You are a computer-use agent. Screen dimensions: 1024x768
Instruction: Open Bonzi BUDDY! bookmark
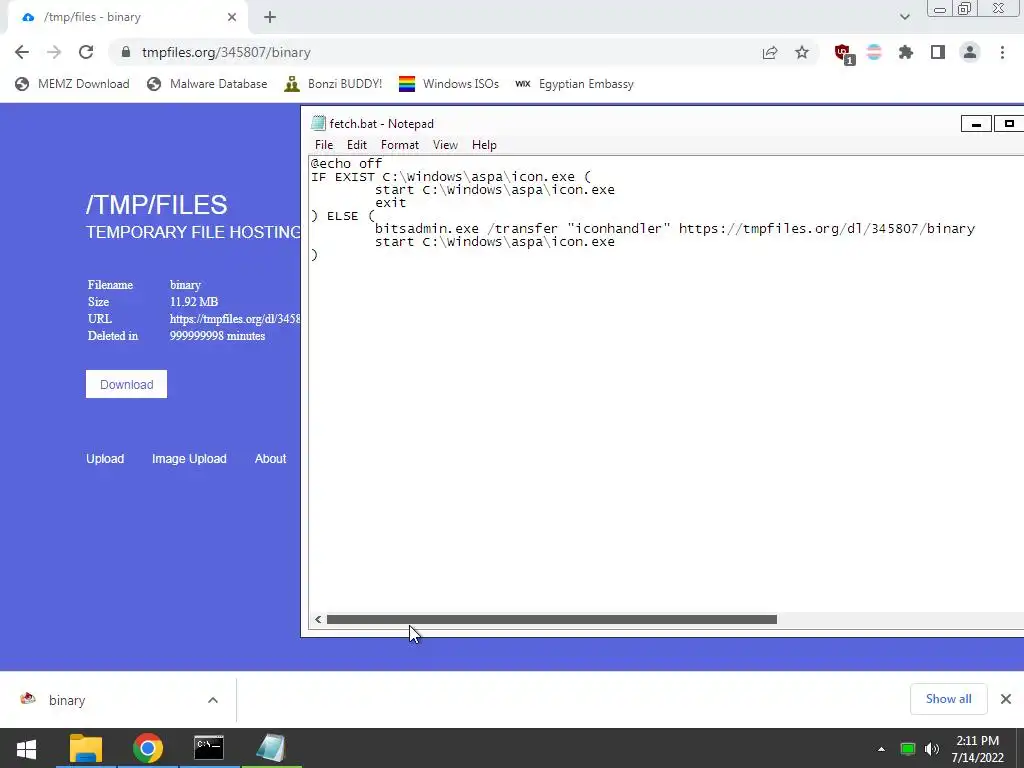[x=333, y=84]
